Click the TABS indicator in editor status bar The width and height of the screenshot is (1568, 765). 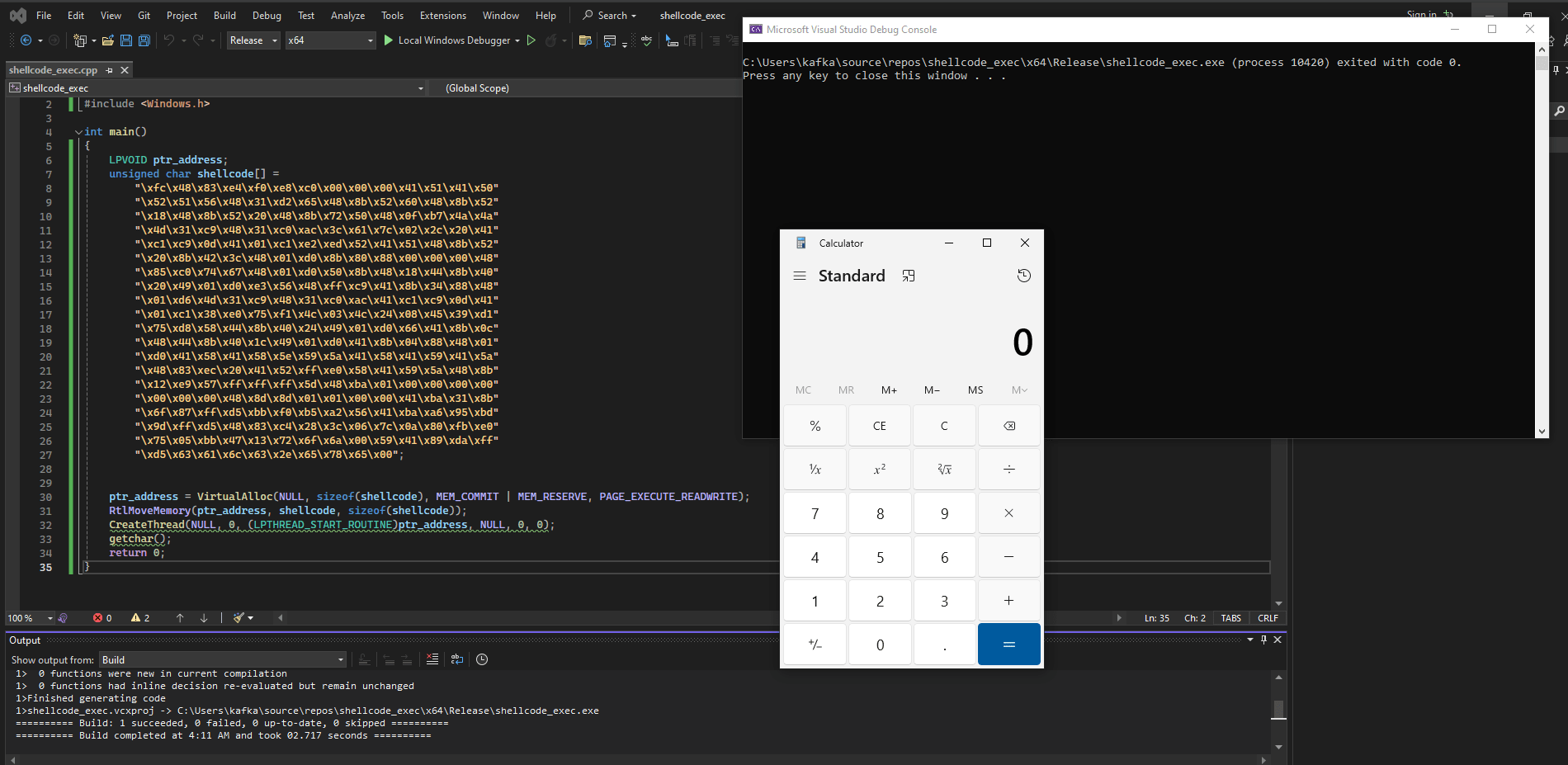tap(1231, 618)
